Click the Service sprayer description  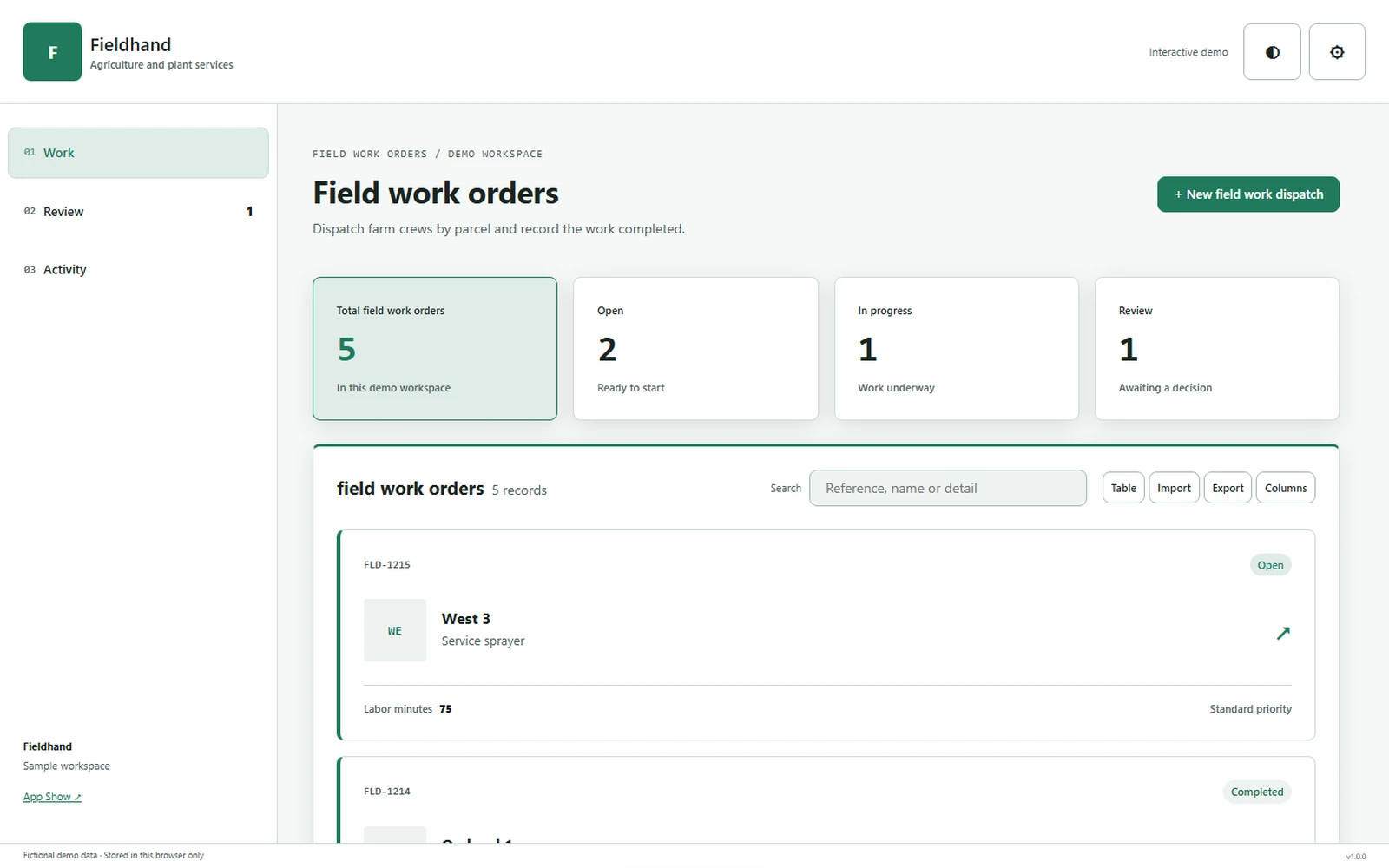(483, 641)
